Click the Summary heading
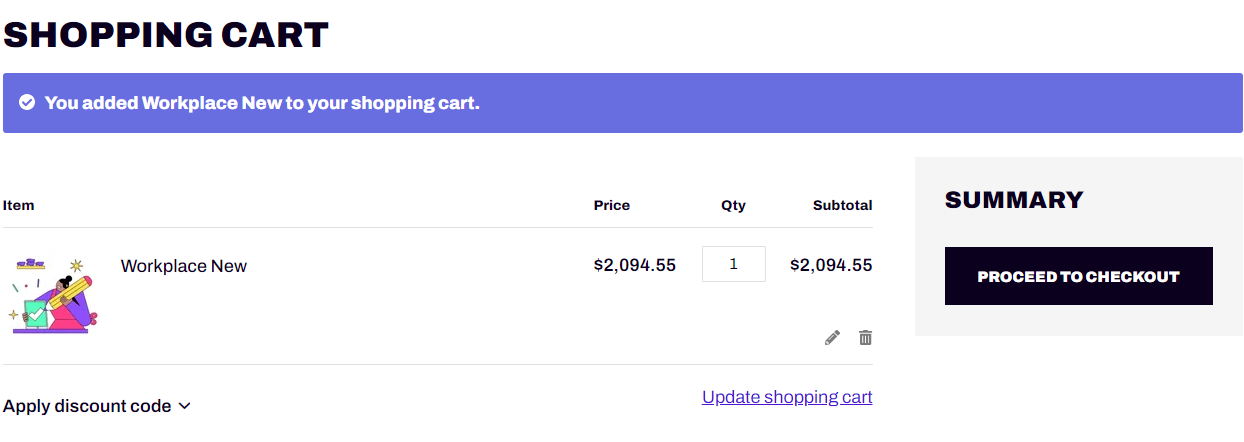 1014,200
